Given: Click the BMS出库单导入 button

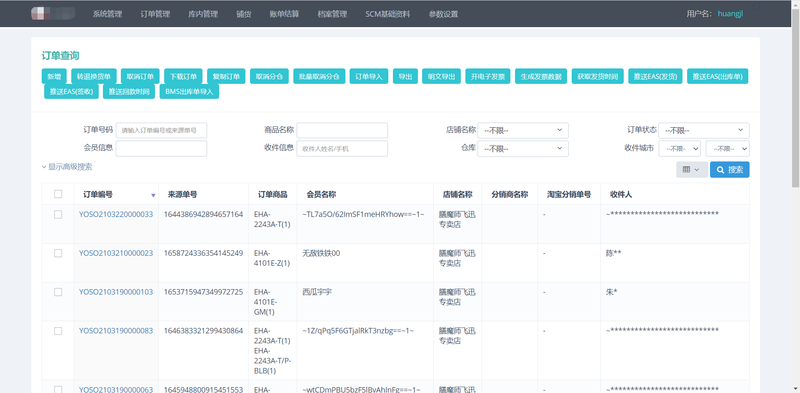Looking at the screenshot, I should 189,92.
